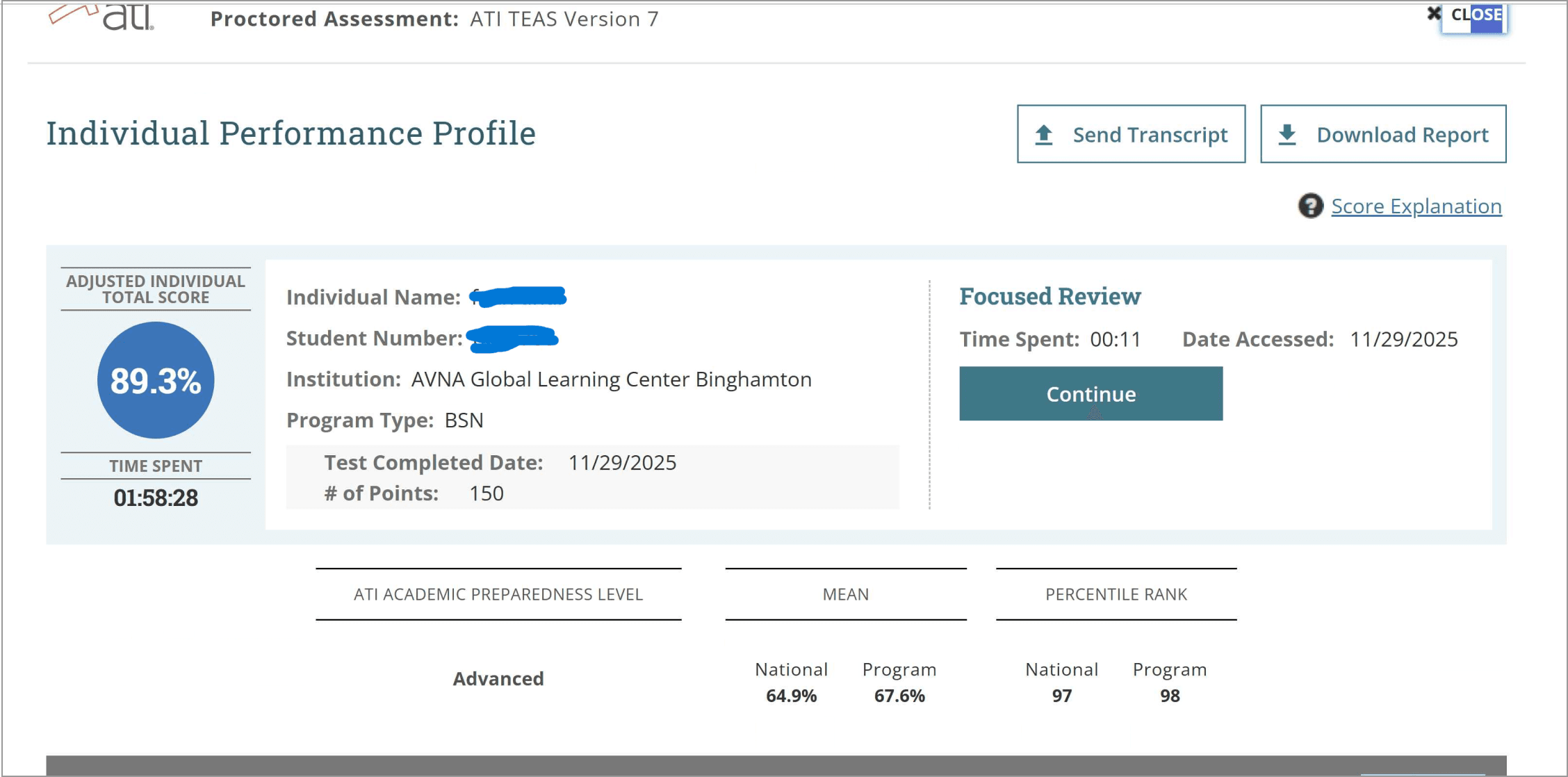Image resolution: width=1568 pixels, height=777 pixels.
Task: Click the X icon beside Close
Action: coord(1433,14)
